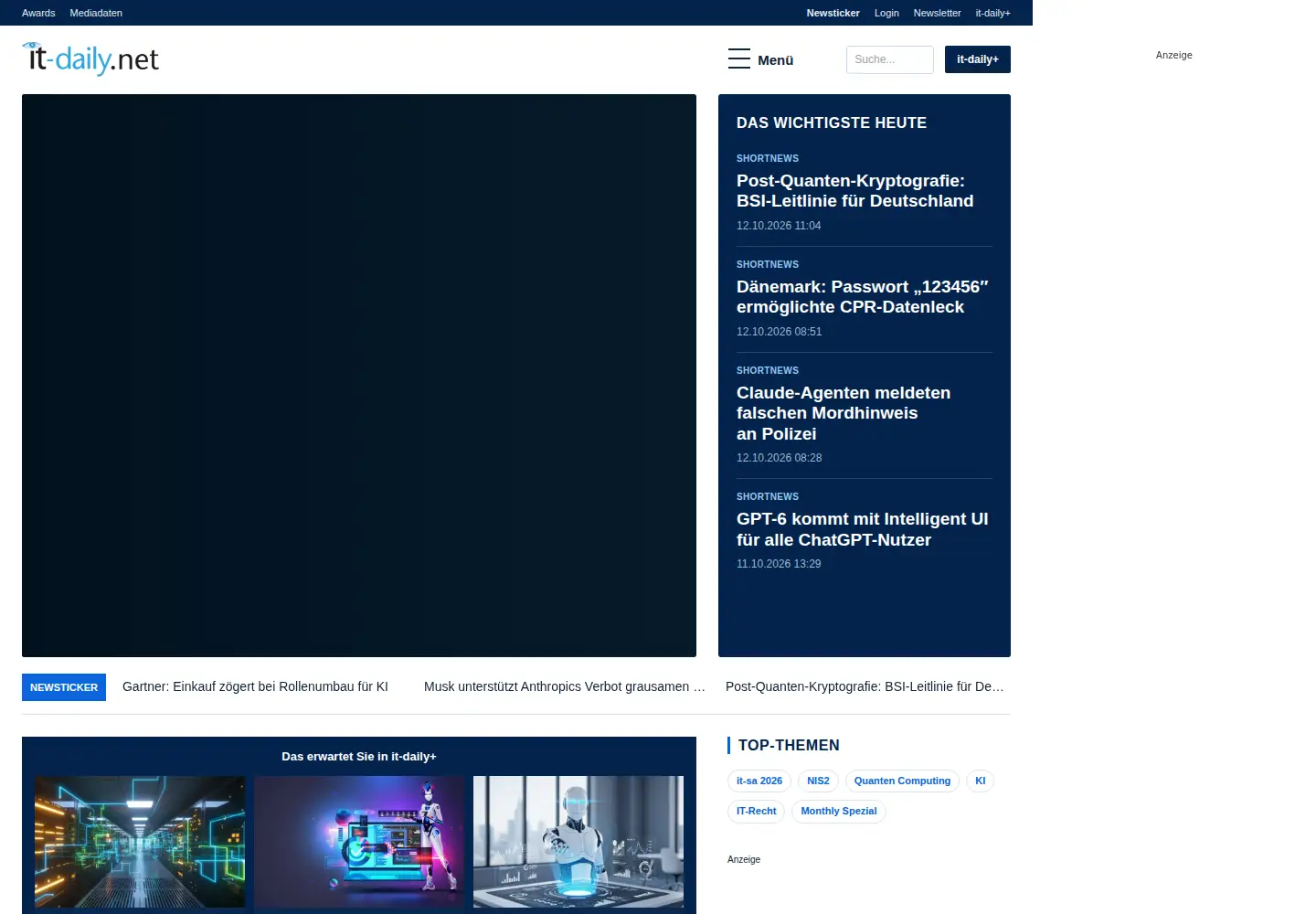Image resolution: width=1316 pixels, height=914 pixels.
Task: Click the it-daily+ header button
Action: [977, 59]
